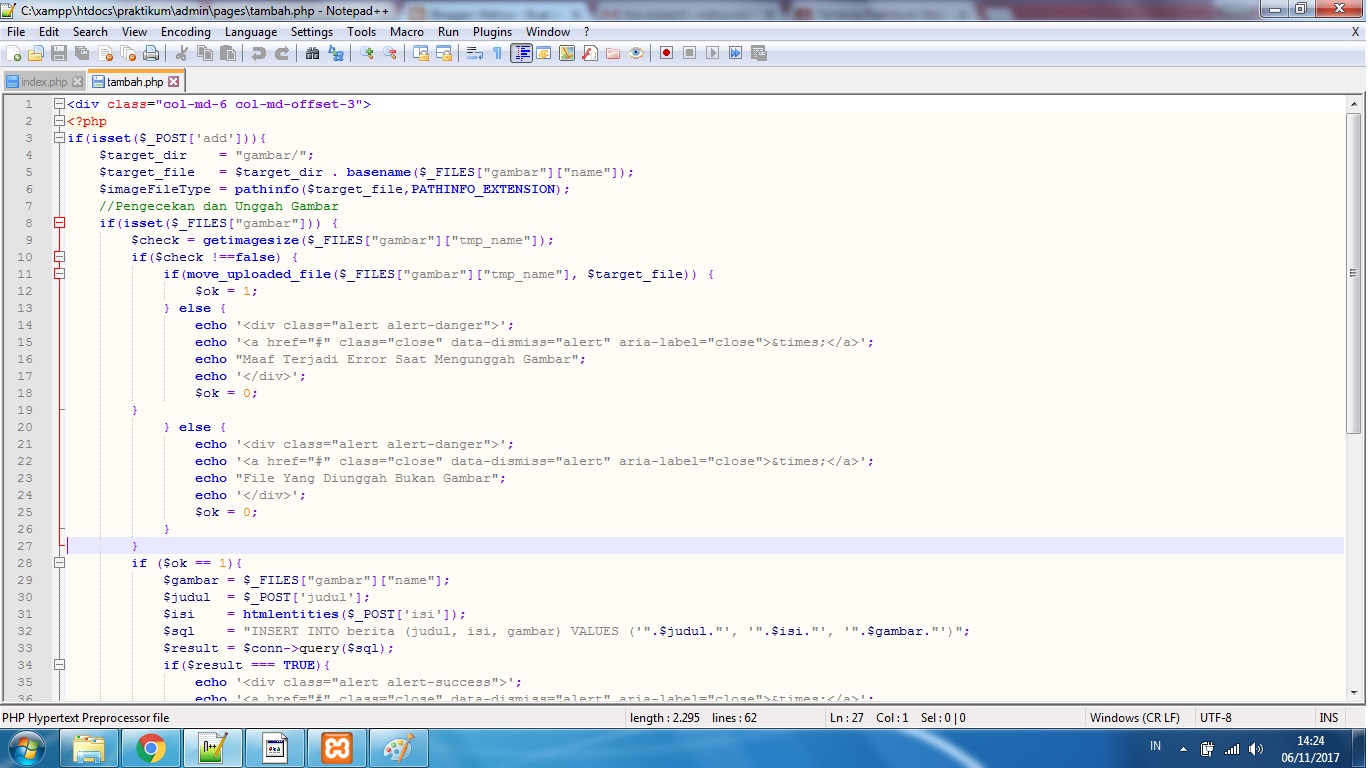Click the Document Map toolbar icon
1368x768 pixels.
click(x=566, y=53)
